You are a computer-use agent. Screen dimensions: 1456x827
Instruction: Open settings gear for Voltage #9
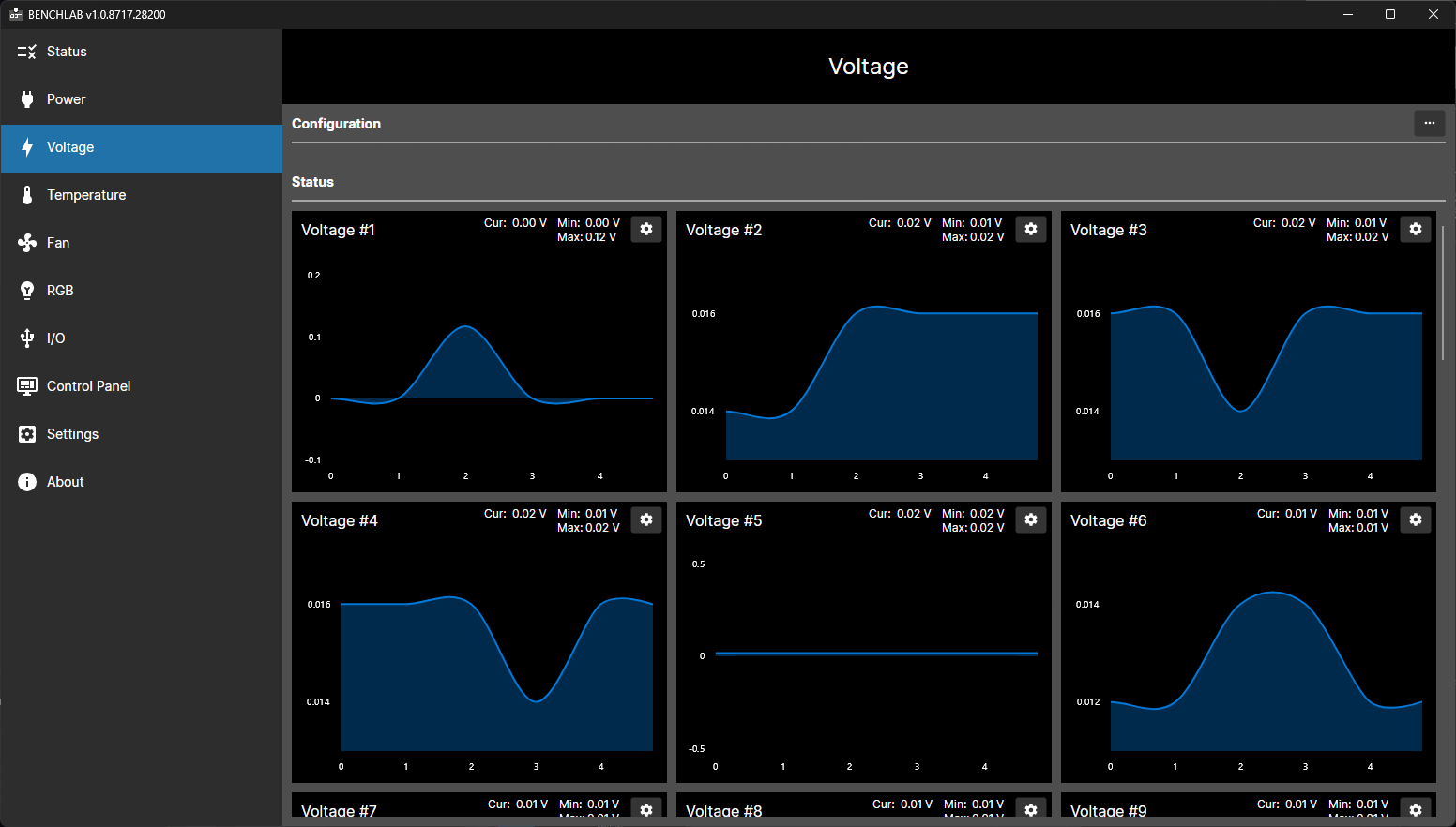click(1416, 810)
